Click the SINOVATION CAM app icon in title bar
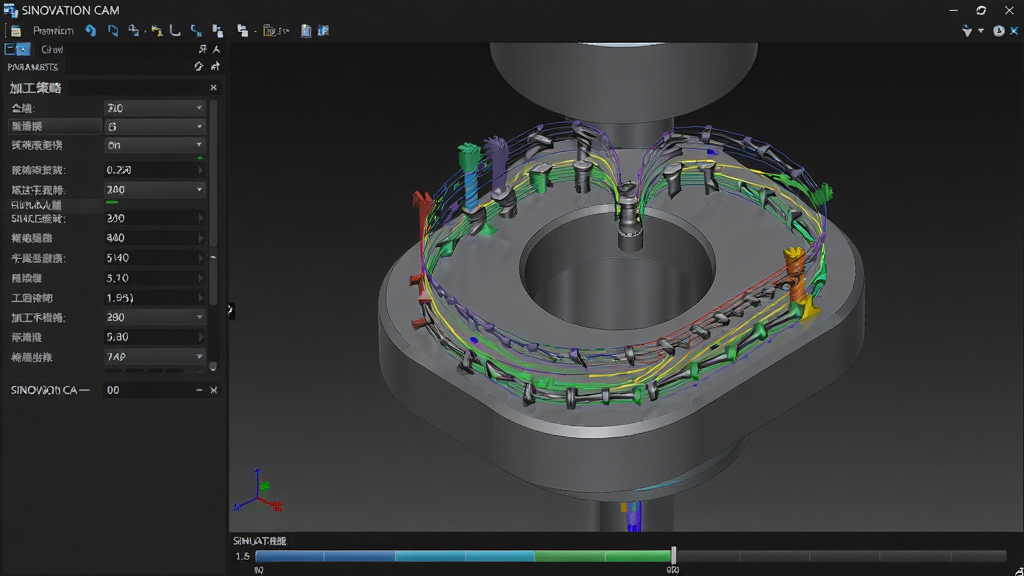 click(10, 10)
